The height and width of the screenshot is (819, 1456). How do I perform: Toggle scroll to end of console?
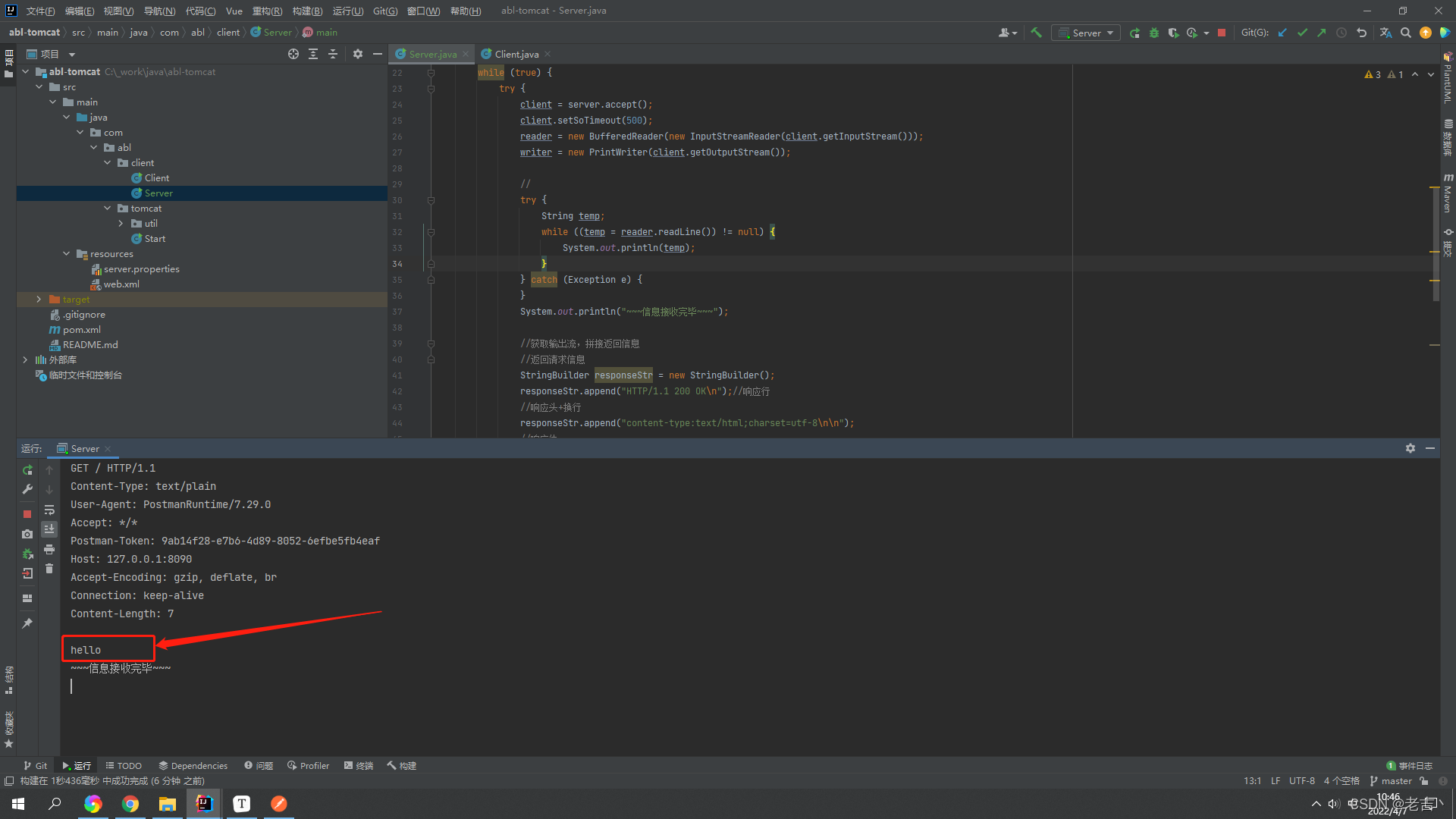coord(49,529)
